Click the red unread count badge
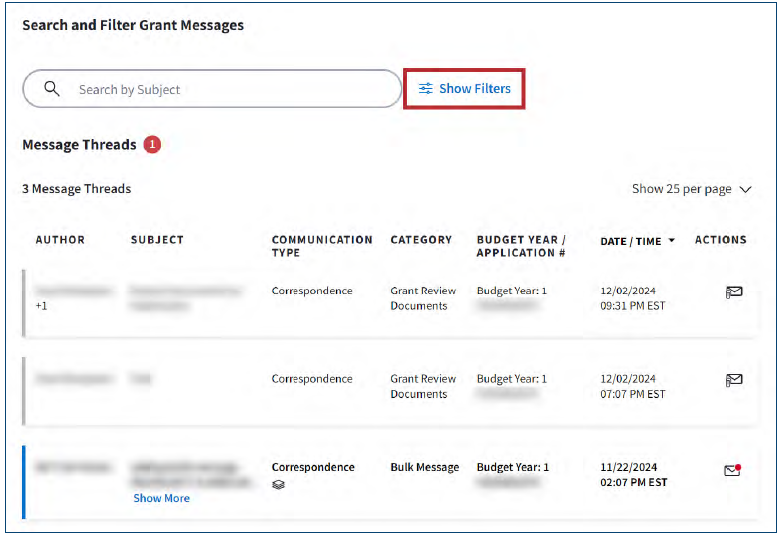781x538 pixels. (152, 145)
